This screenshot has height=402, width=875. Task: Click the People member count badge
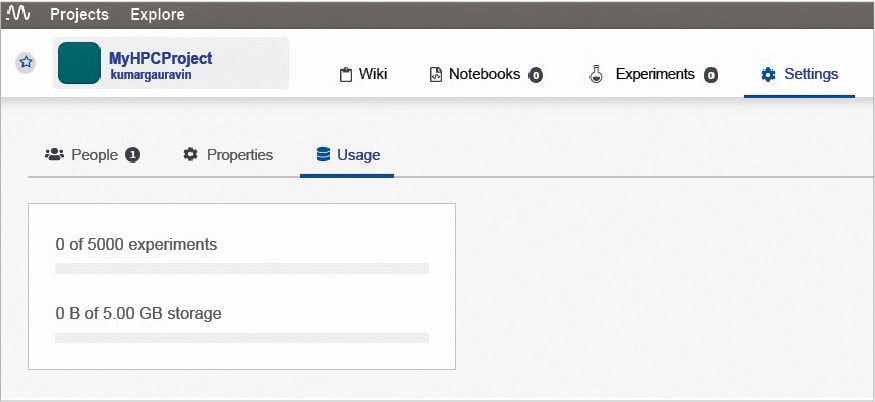tap(132, 155)
